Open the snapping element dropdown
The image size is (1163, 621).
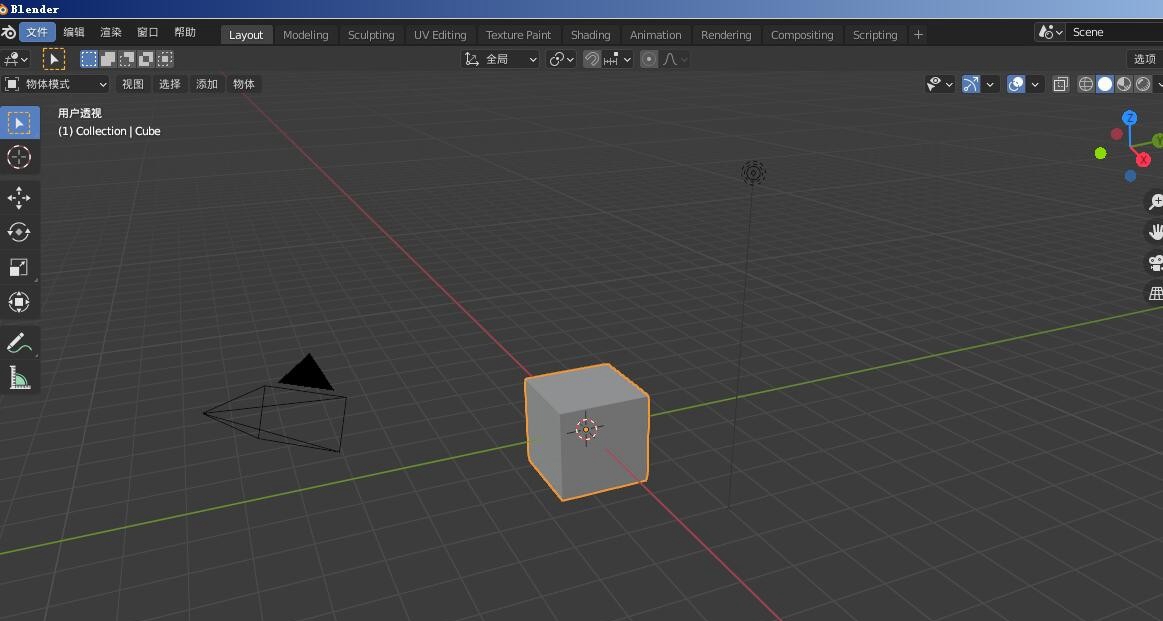[618, 59]
